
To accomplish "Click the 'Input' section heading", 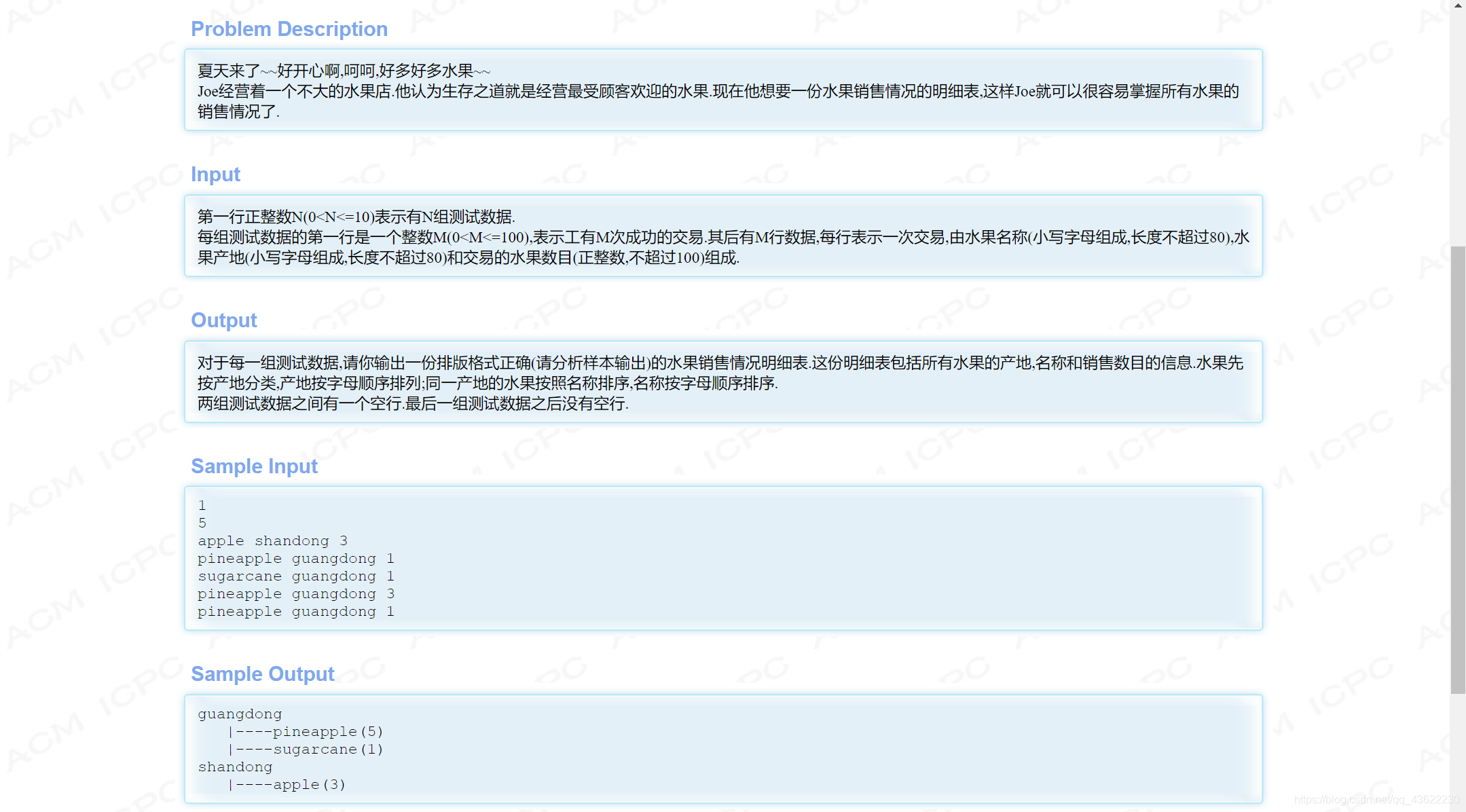I will [x=215, y=174].
